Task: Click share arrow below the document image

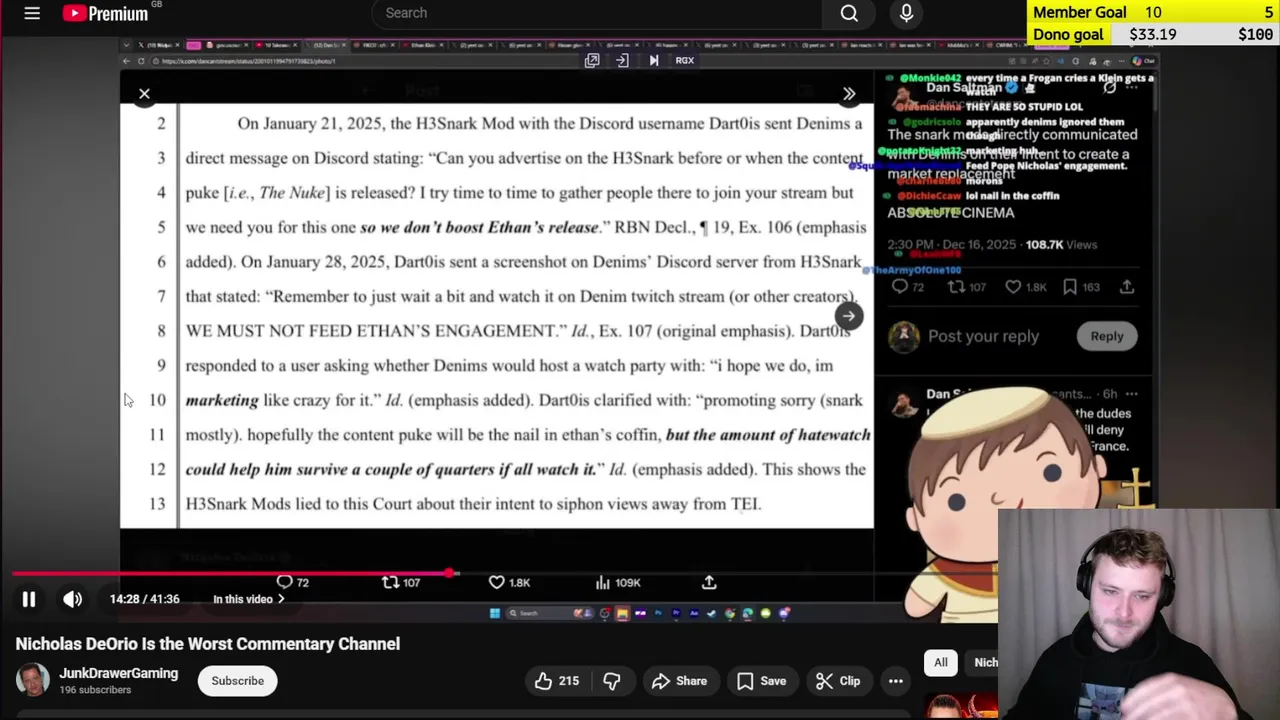Action: click(x=709, y=582)
